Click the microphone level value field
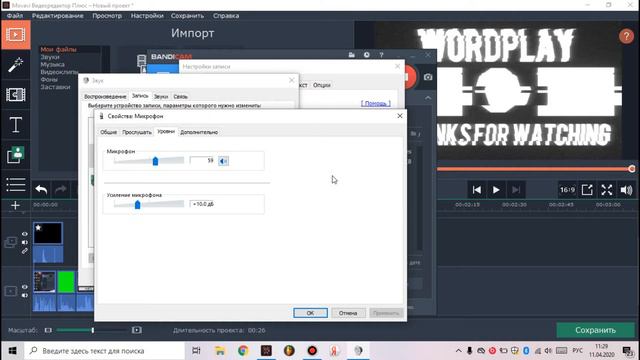The width and height of the screenshot is (640, 360). coord(202,161)
